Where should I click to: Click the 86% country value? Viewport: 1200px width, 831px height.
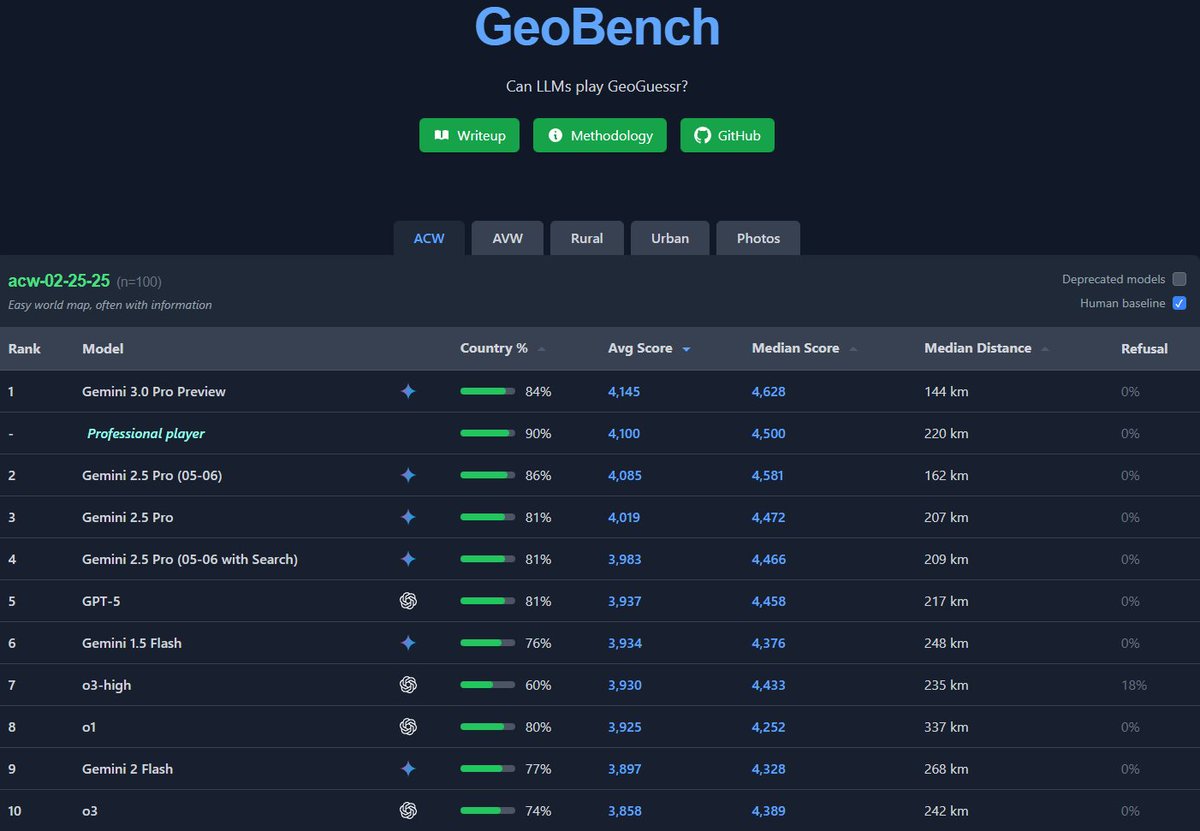click(538, 476)
